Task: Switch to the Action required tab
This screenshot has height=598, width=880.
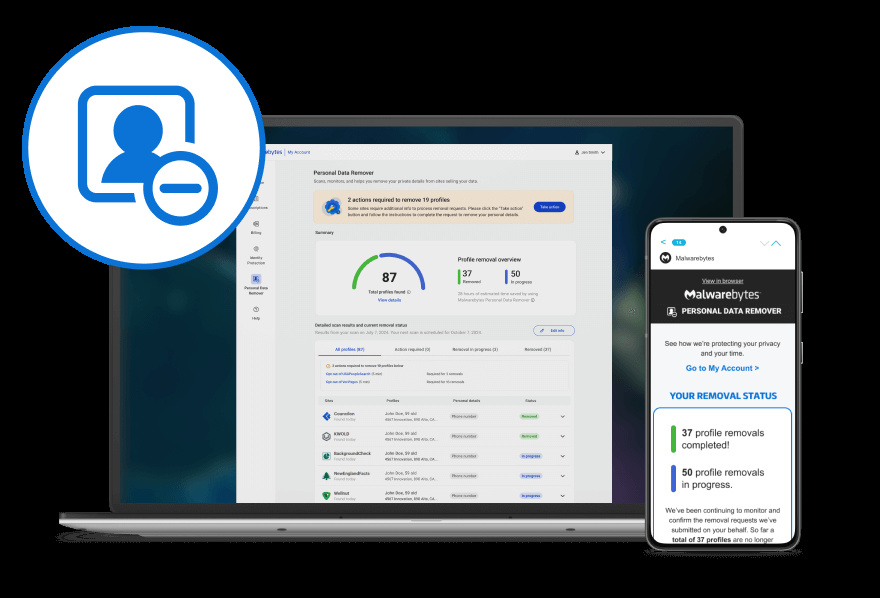Action: [x=412, y=349]
